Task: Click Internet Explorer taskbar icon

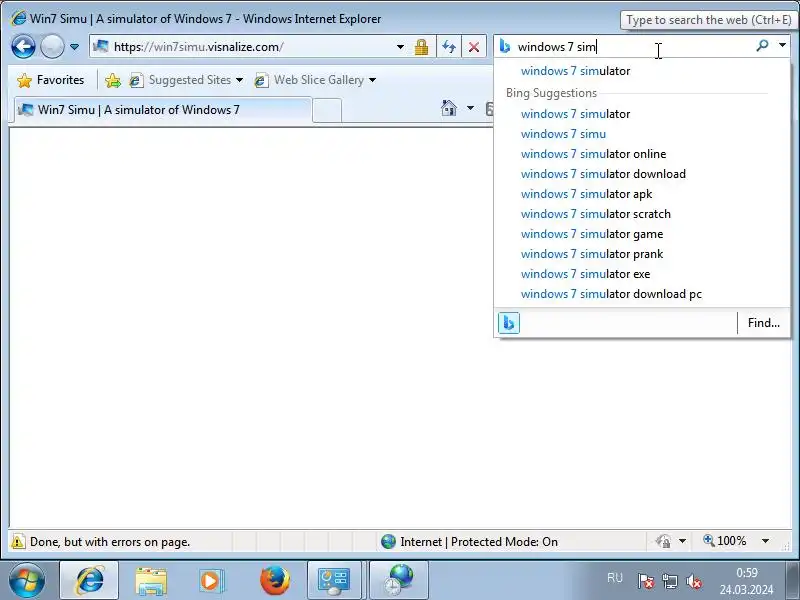Action: point(89,580)
